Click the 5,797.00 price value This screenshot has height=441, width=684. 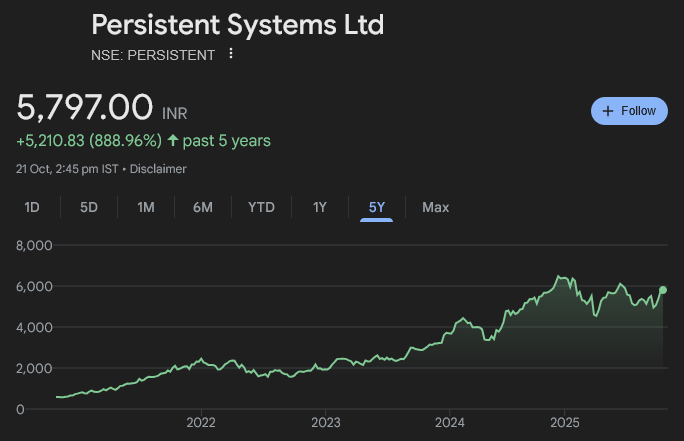[85, 107]
